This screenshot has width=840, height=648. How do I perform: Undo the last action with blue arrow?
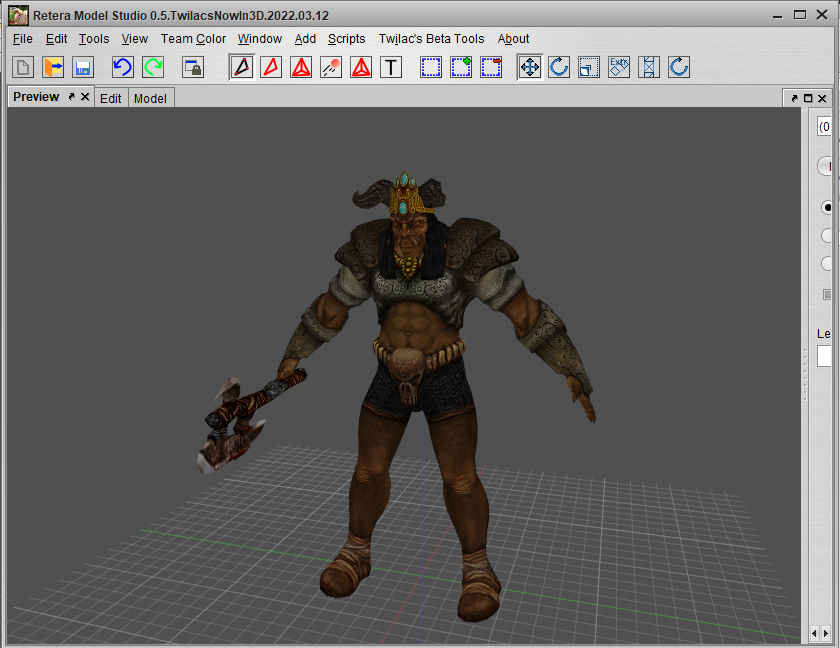(122, 67)
